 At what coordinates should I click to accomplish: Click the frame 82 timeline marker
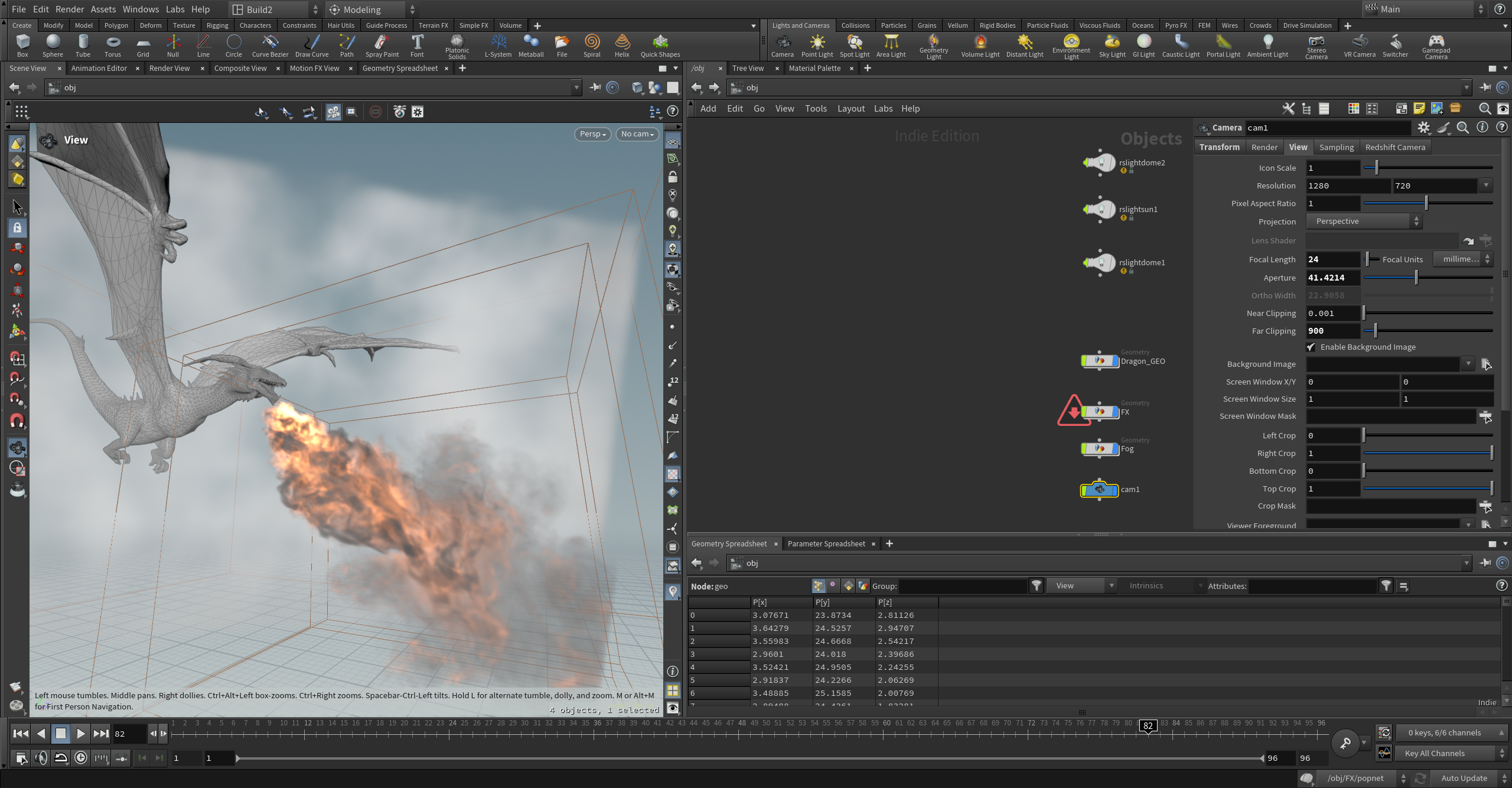pos(1148,726)
